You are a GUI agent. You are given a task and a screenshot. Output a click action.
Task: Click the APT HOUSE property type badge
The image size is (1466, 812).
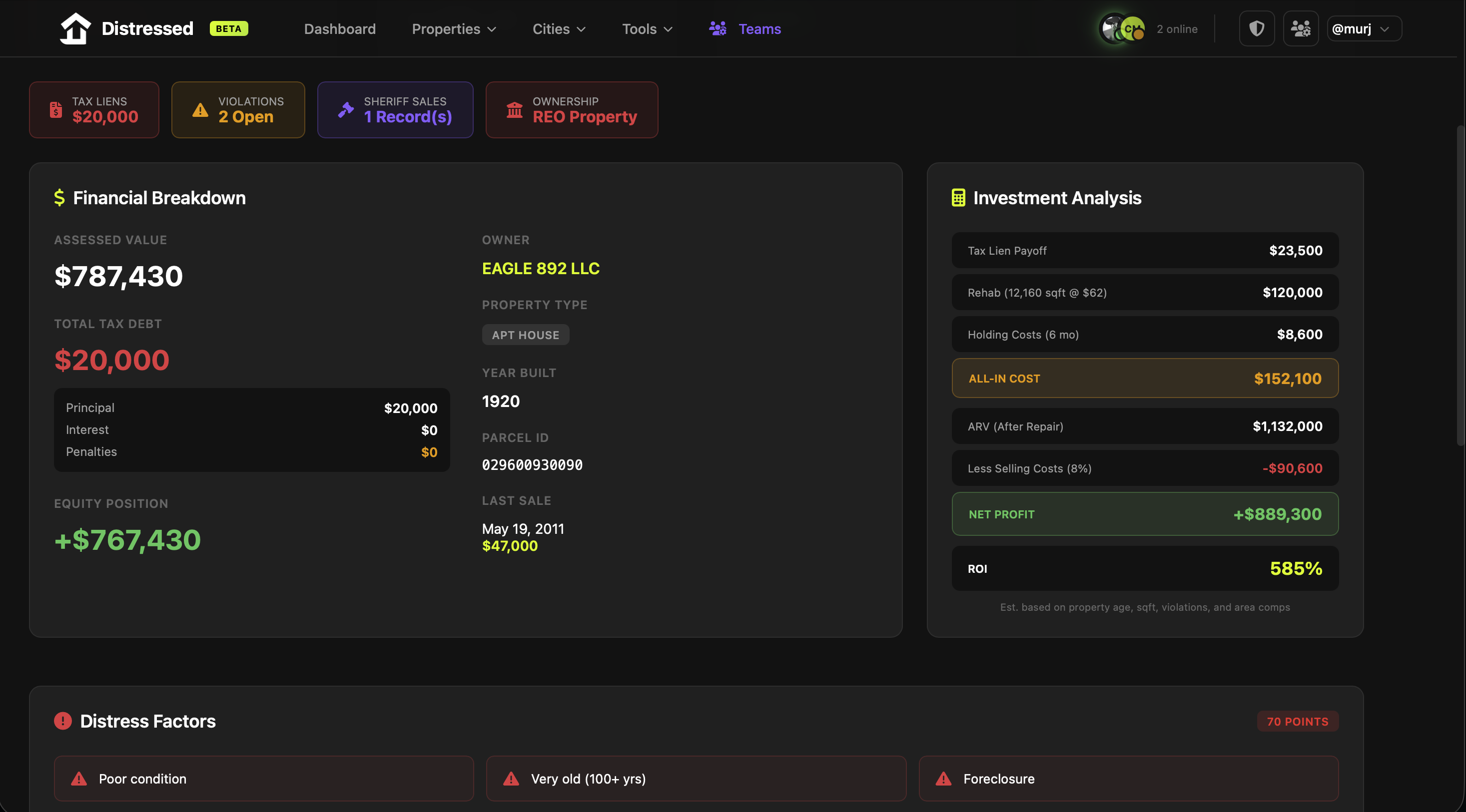(x=525, y=335)
